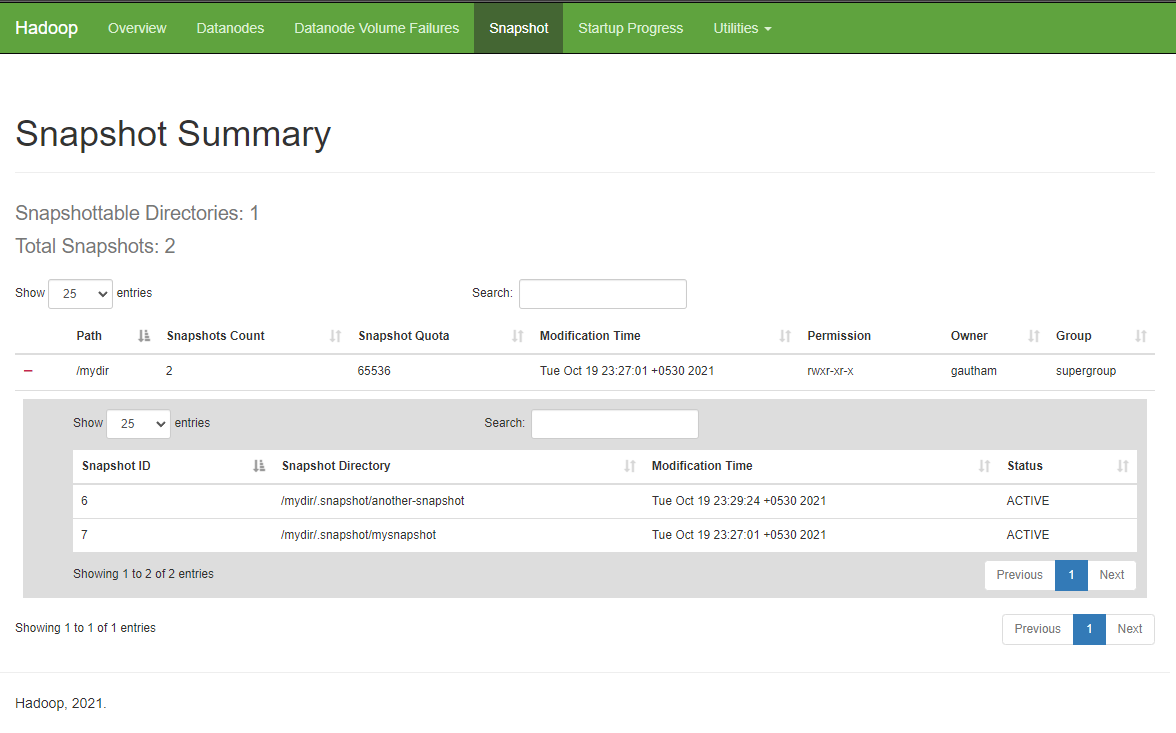
Task: Click 'Total Snapshots: 2' text
Action: tap(95, 246)
